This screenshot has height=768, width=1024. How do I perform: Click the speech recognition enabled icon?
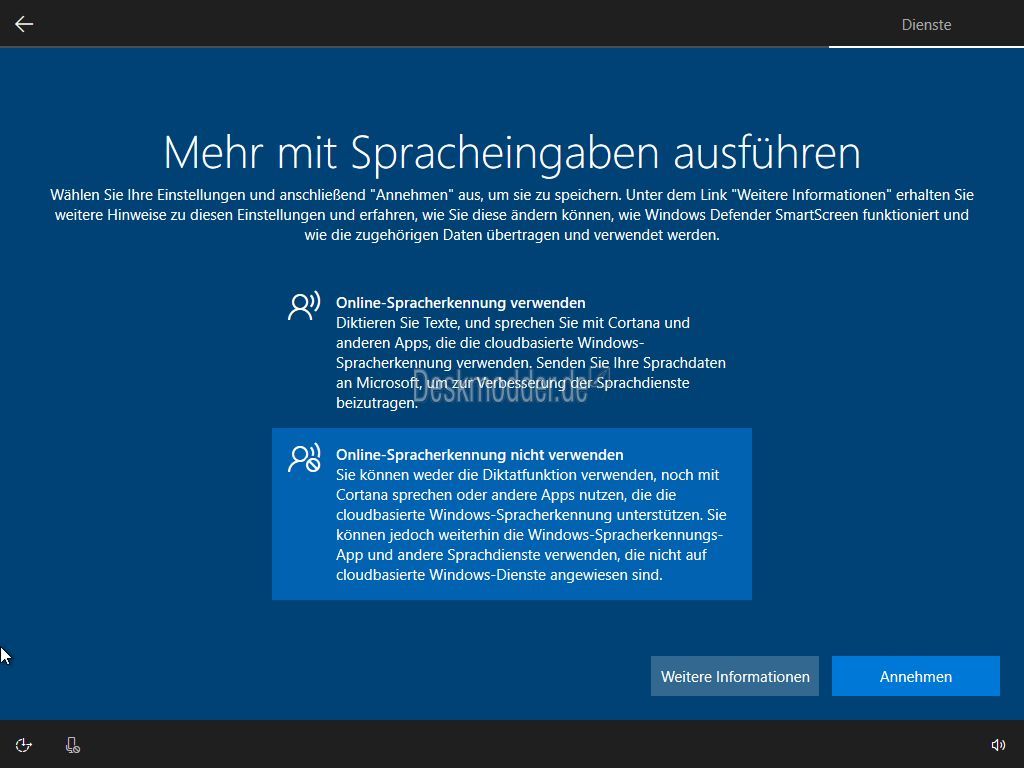304,306
